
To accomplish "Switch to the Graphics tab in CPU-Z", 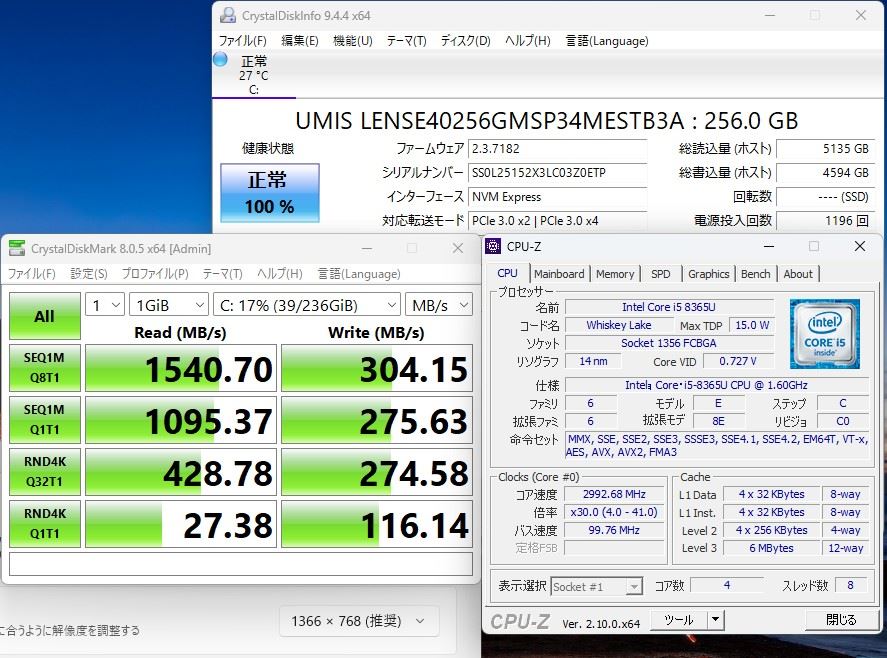I will click(x=708, y=274).
